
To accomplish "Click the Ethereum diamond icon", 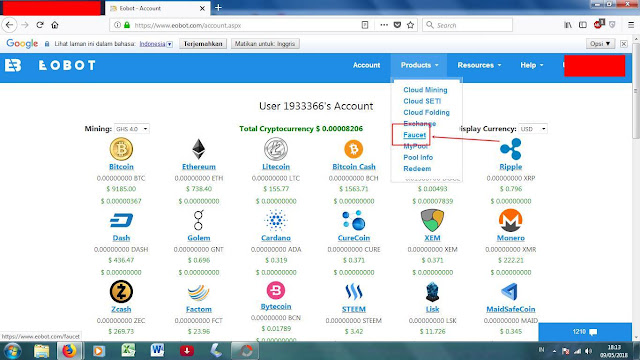I will click(199, 149).
